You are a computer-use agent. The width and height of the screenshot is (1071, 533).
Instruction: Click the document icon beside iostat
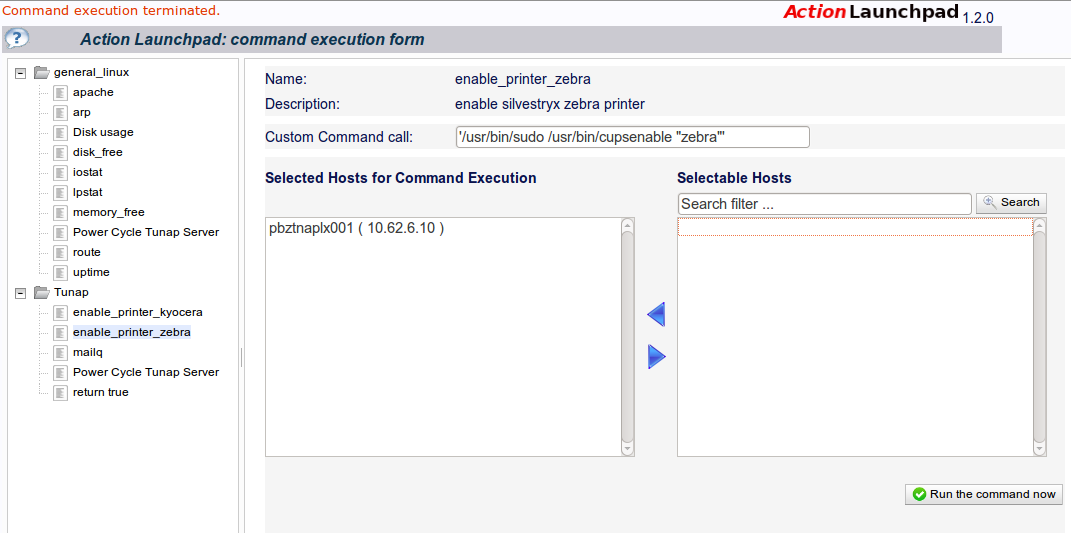[61, 172]
